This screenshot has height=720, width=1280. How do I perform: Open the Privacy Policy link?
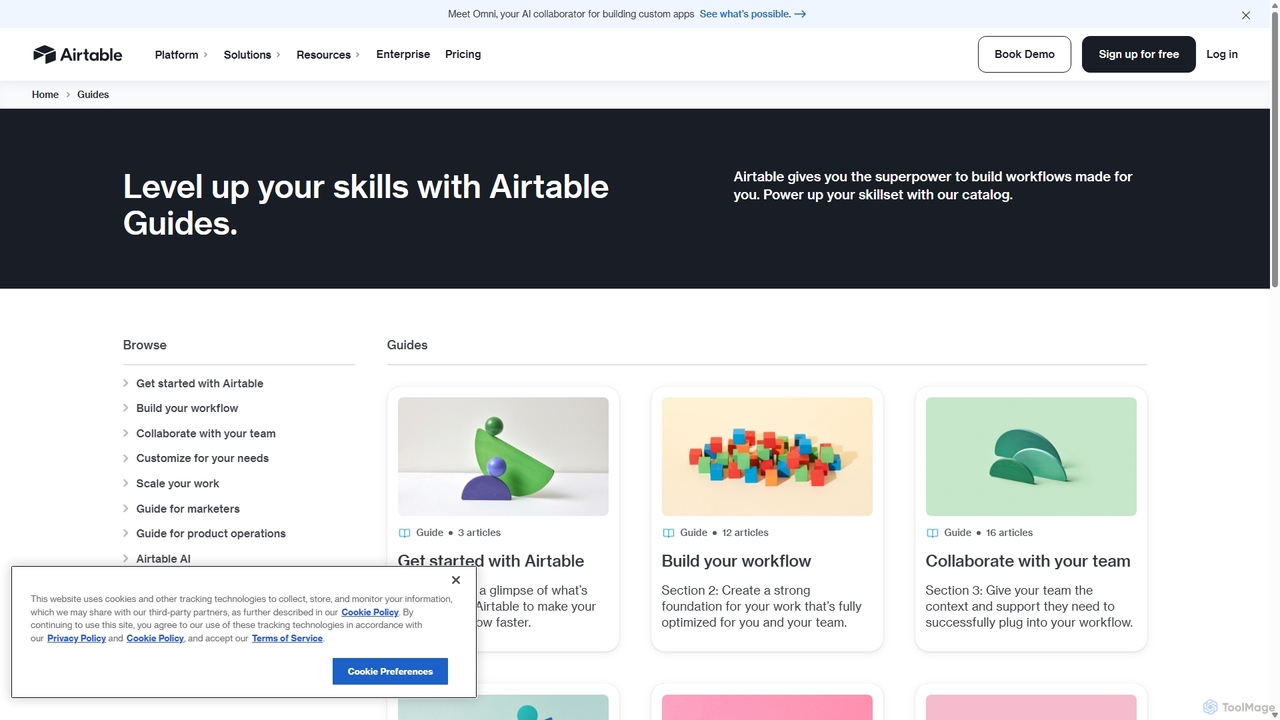[x=76, y=638]
